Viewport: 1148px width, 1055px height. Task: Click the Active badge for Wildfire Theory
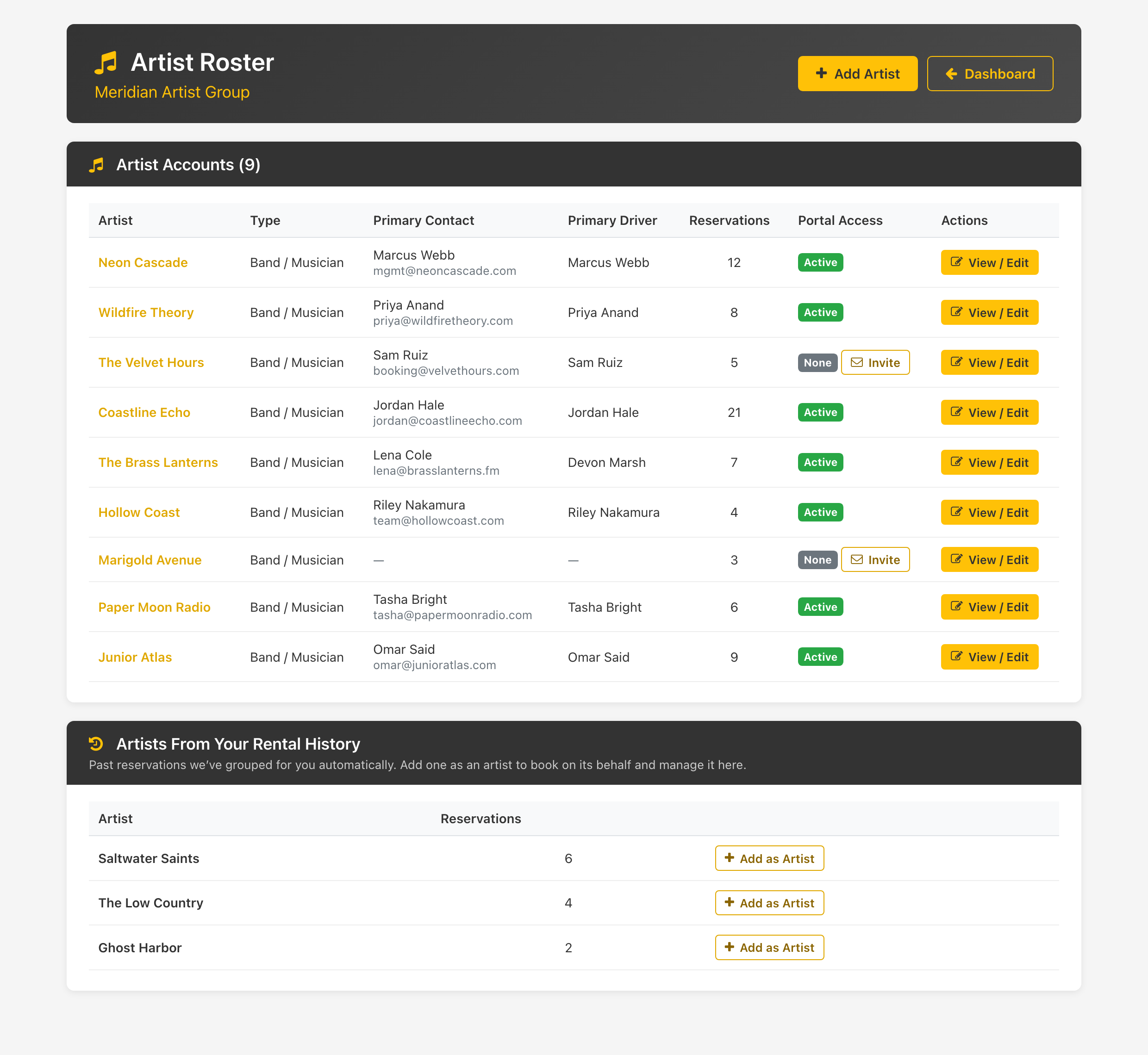(820, 312)
